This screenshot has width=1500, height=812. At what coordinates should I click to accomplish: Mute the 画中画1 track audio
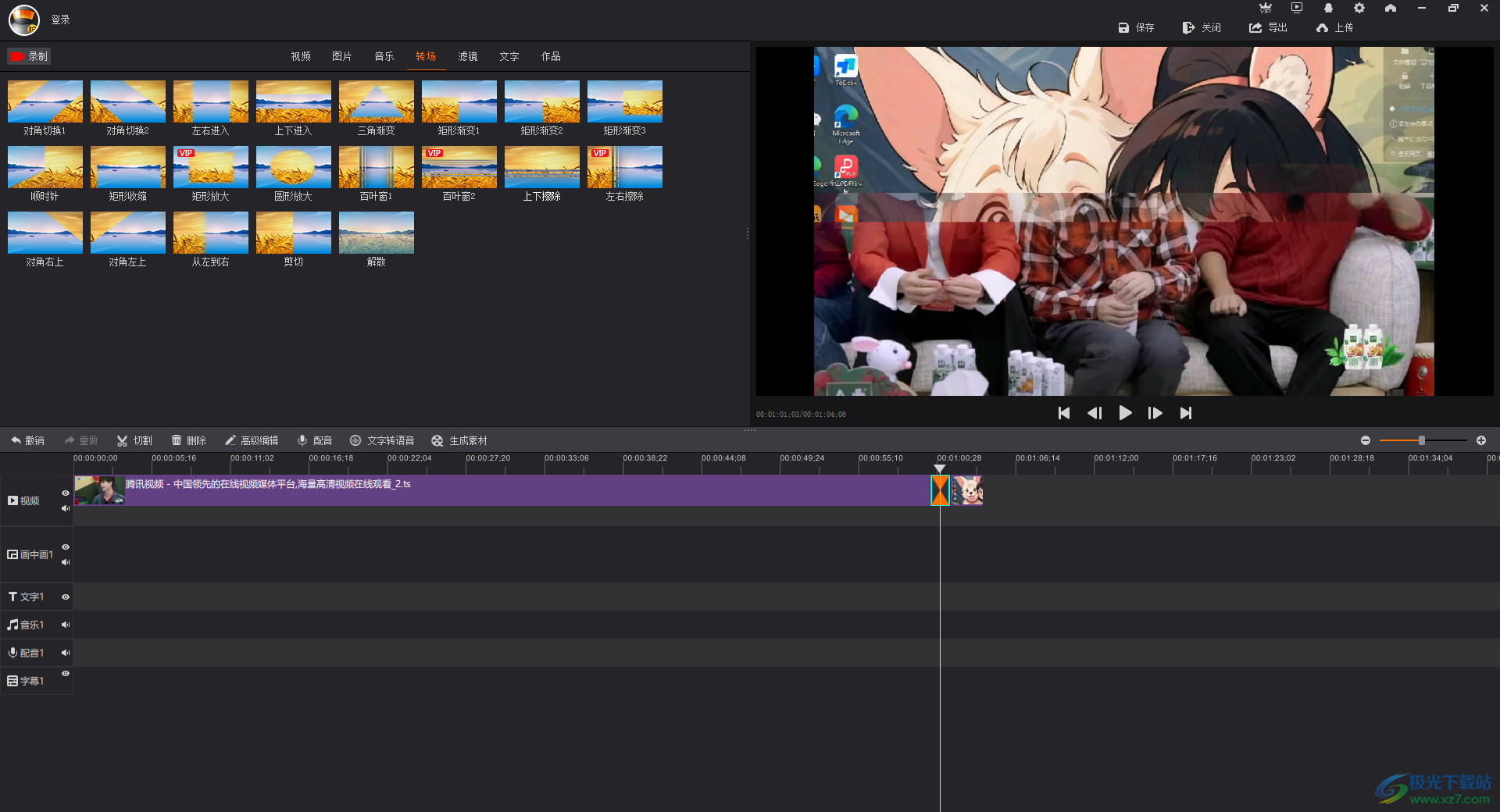(x=66, y=562)
